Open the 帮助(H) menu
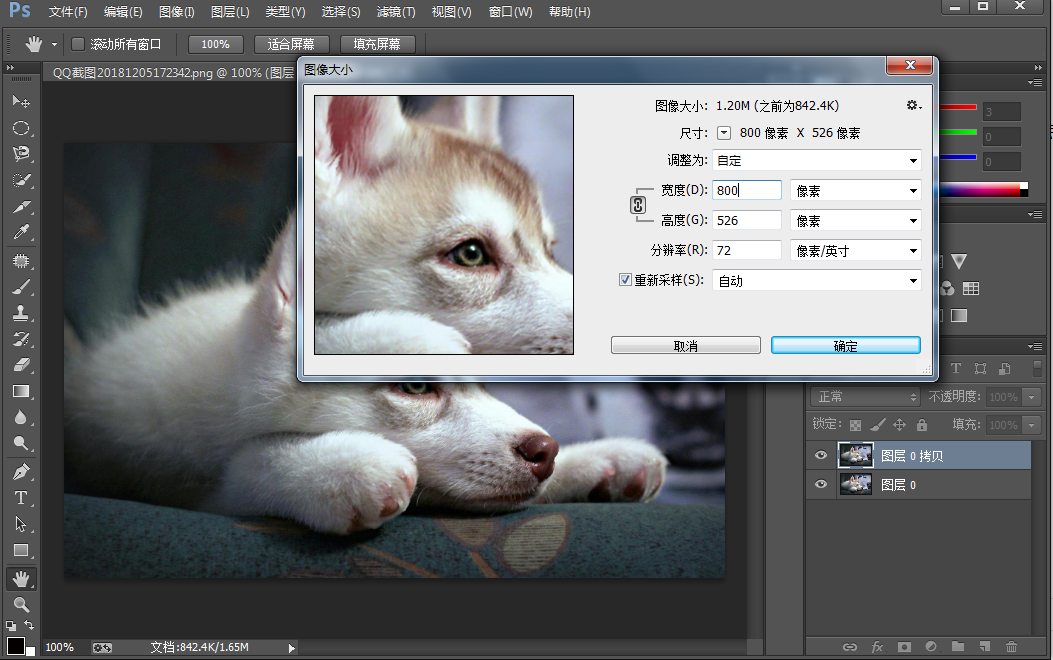1053x660 pixels. [569, 12]
